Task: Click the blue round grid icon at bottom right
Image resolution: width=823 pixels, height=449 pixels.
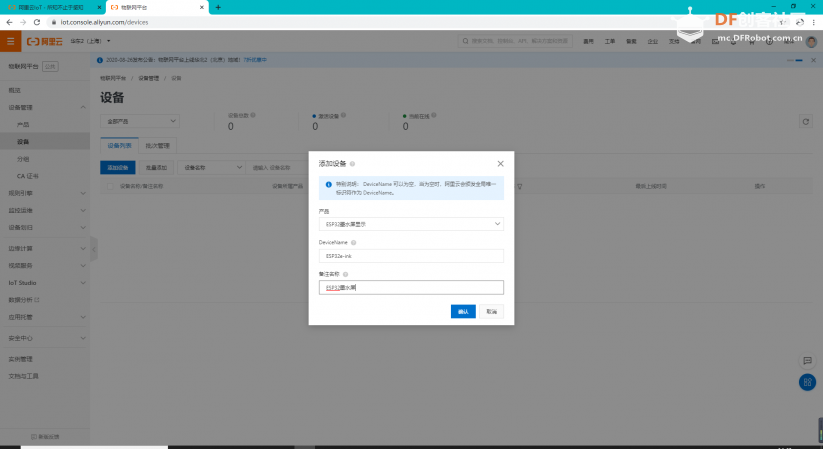Action: [807, 382]
